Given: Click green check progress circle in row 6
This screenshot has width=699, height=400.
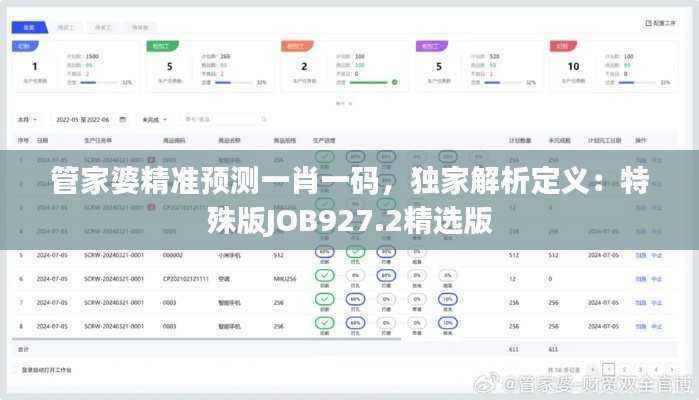Looking at the screenshot, I should (324, 276).
